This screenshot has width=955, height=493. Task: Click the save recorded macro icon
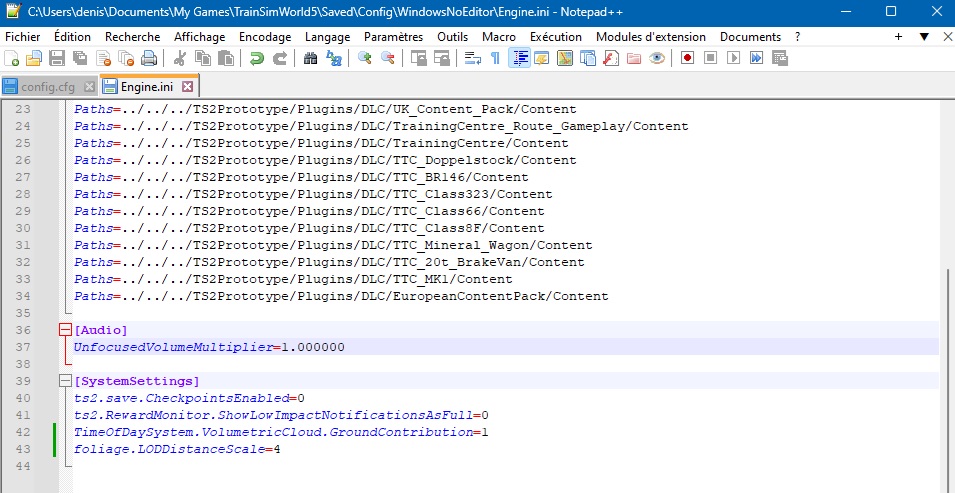[x=780, y=59]
